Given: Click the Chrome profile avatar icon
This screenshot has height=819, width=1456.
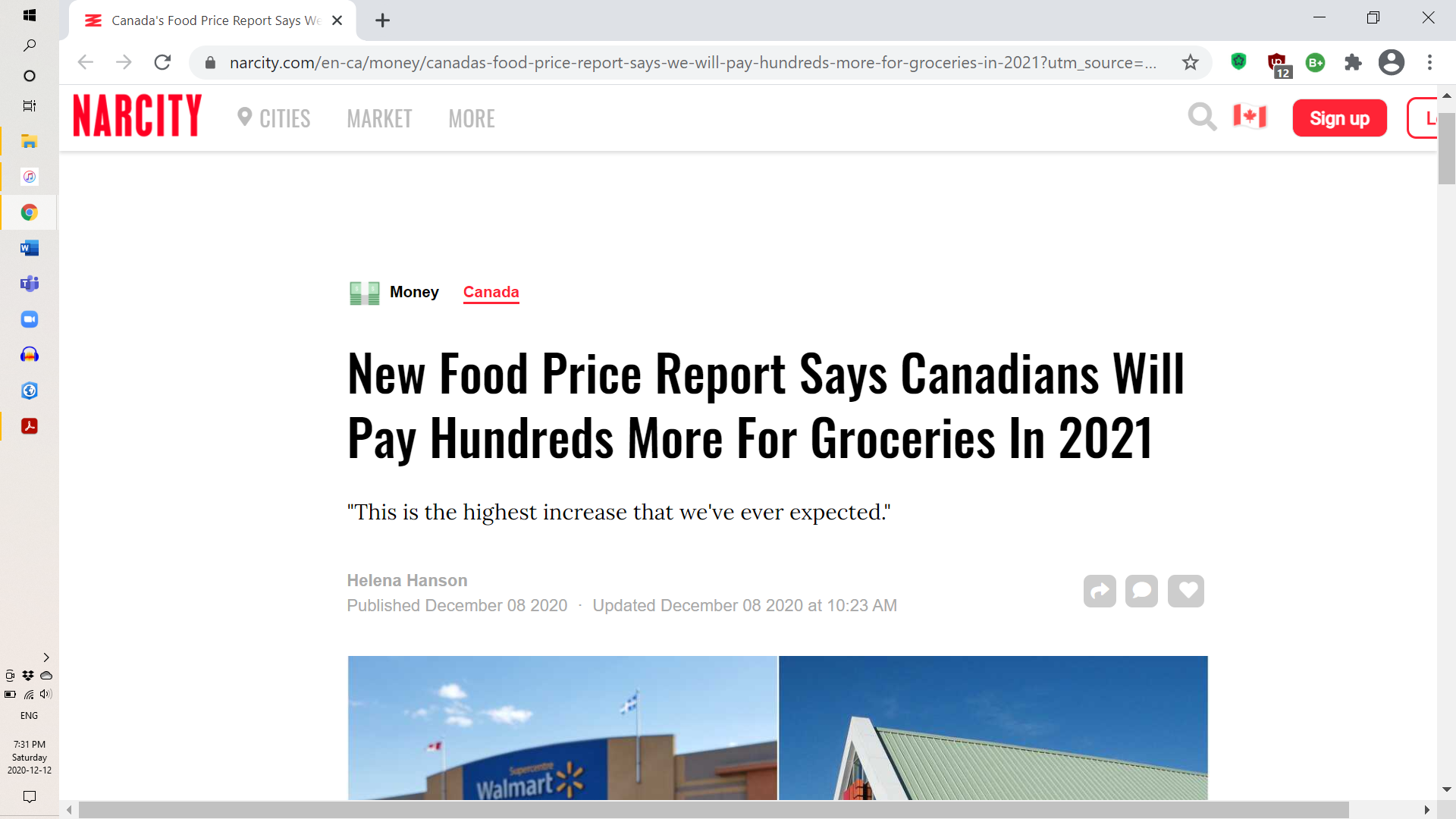Looking at the screenshot, I should click(x=1392, y=62).
